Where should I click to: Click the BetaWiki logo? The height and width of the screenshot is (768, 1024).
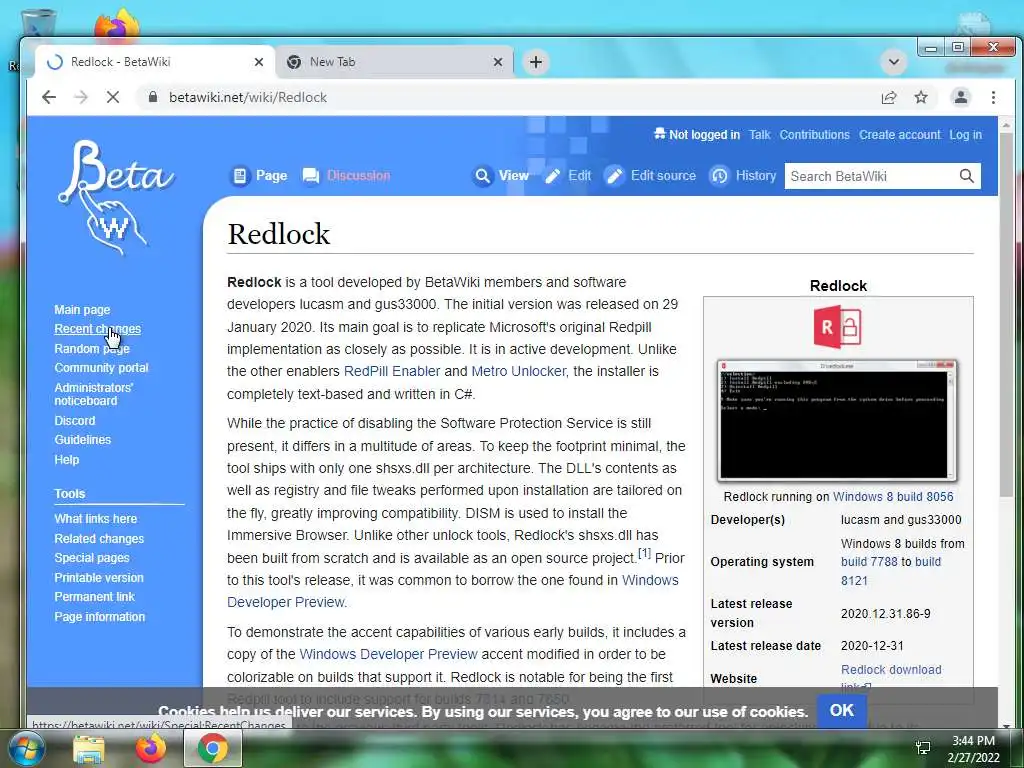(115, 197)
